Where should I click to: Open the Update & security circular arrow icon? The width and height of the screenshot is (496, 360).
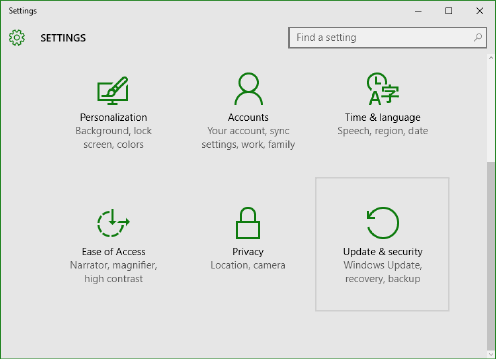point(383,223)
